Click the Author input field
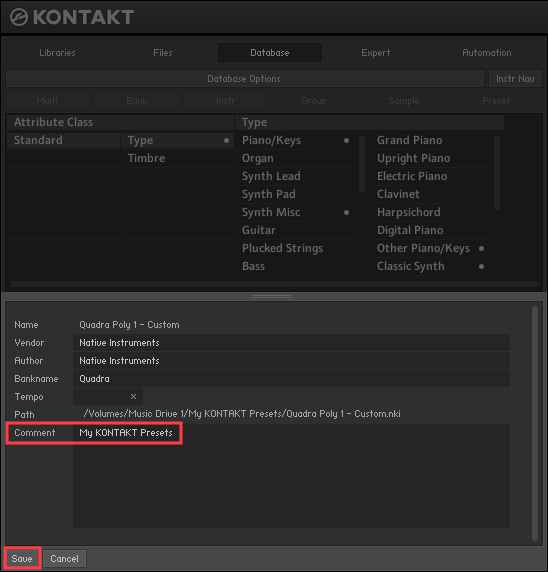Screen dimensions: 548x572 point(291,360)
